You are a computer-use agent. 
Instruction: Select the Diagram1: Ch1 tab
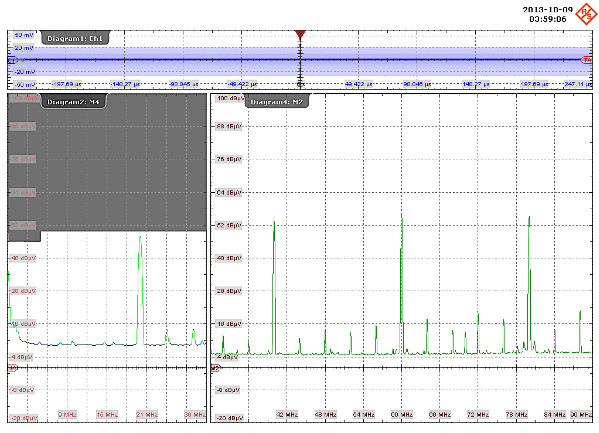74,38
